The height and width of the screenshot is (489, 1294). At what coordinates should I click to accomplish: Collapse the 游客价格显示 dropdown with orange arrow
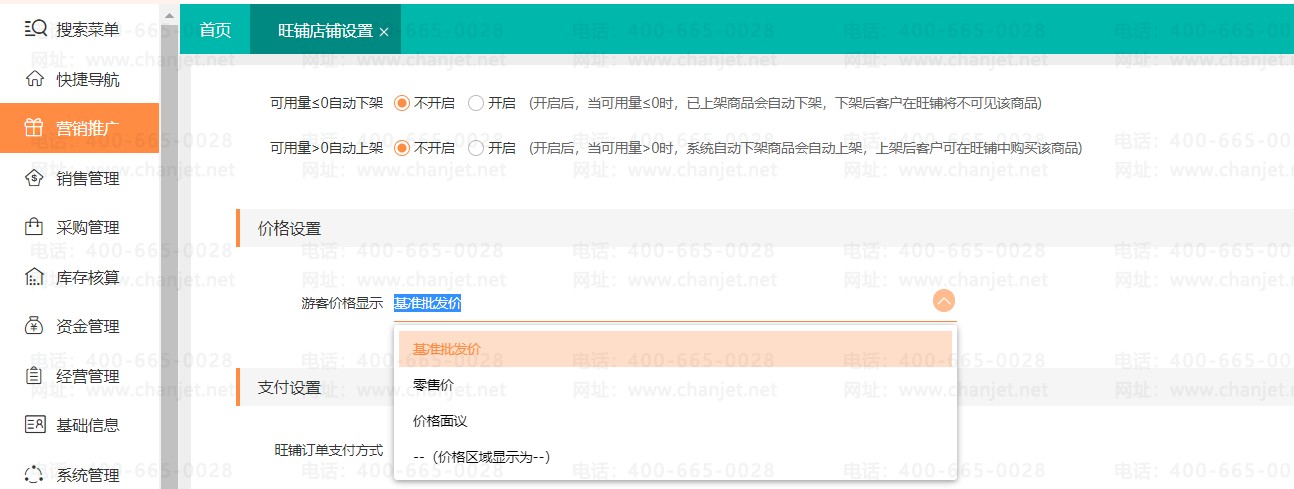point(944,301)
